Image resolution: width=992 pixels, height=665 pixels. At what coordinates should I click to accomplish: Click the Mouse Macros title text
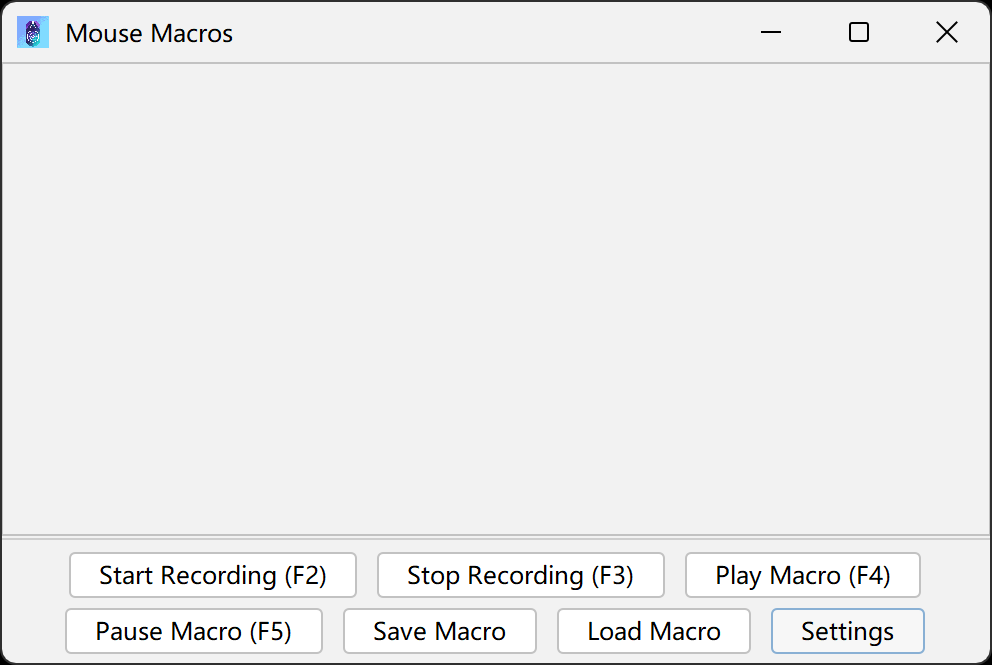click(x=149, y=33)
